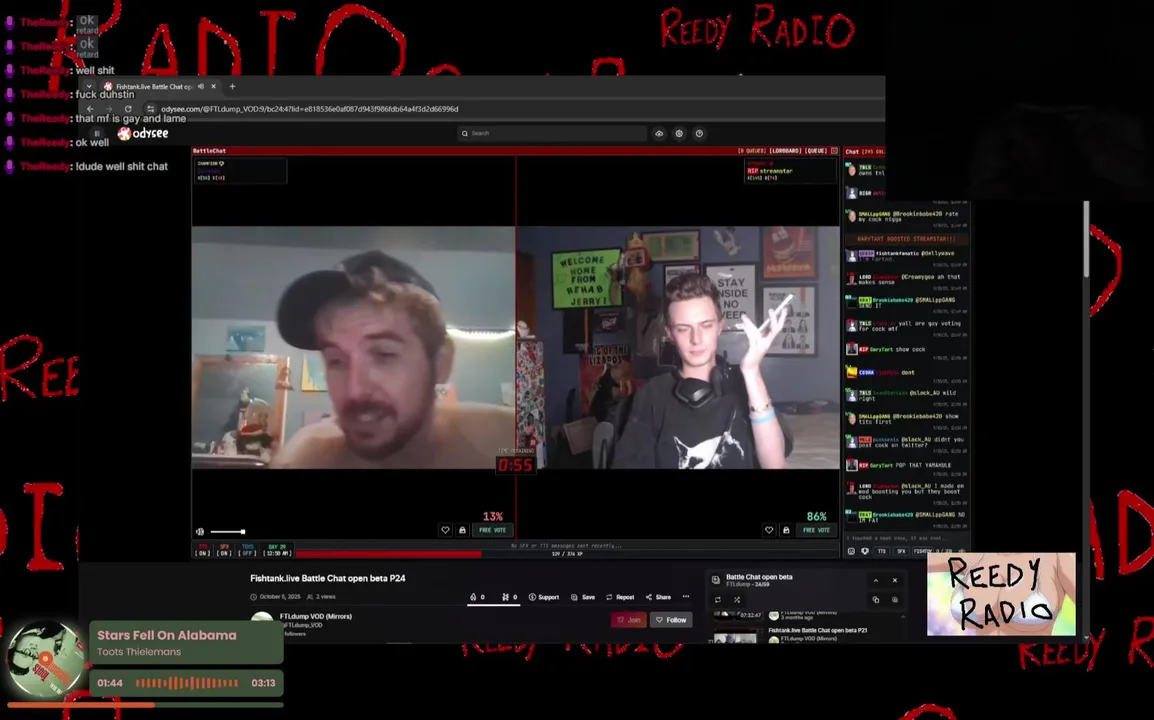Follow the FTLdump VOD channel

point(670,620)
